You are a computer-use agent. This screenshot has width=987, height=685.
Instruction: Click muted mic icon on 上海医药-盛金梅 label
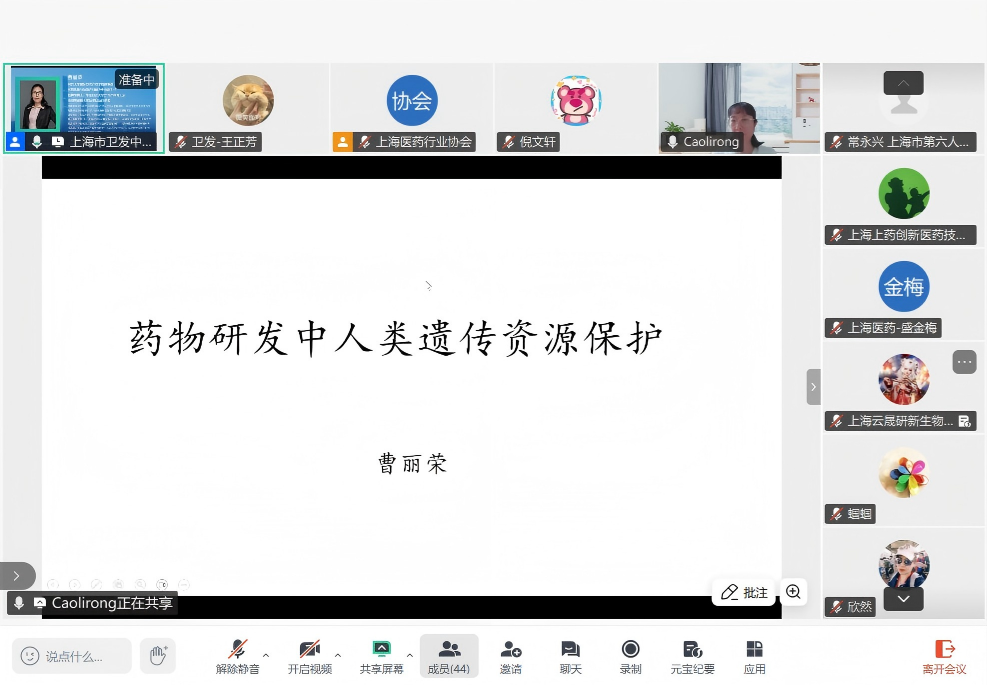(836, 328)
